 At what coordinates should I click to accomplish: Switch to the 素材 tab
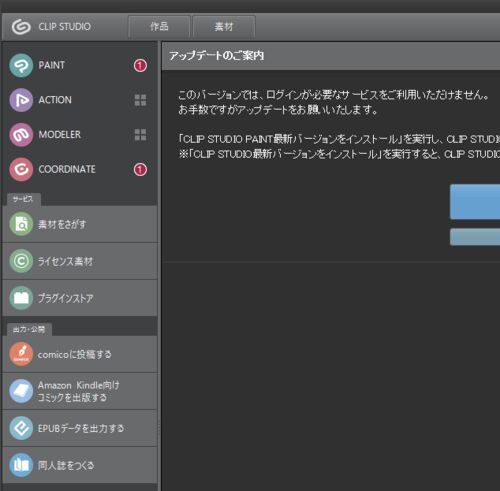224,27
